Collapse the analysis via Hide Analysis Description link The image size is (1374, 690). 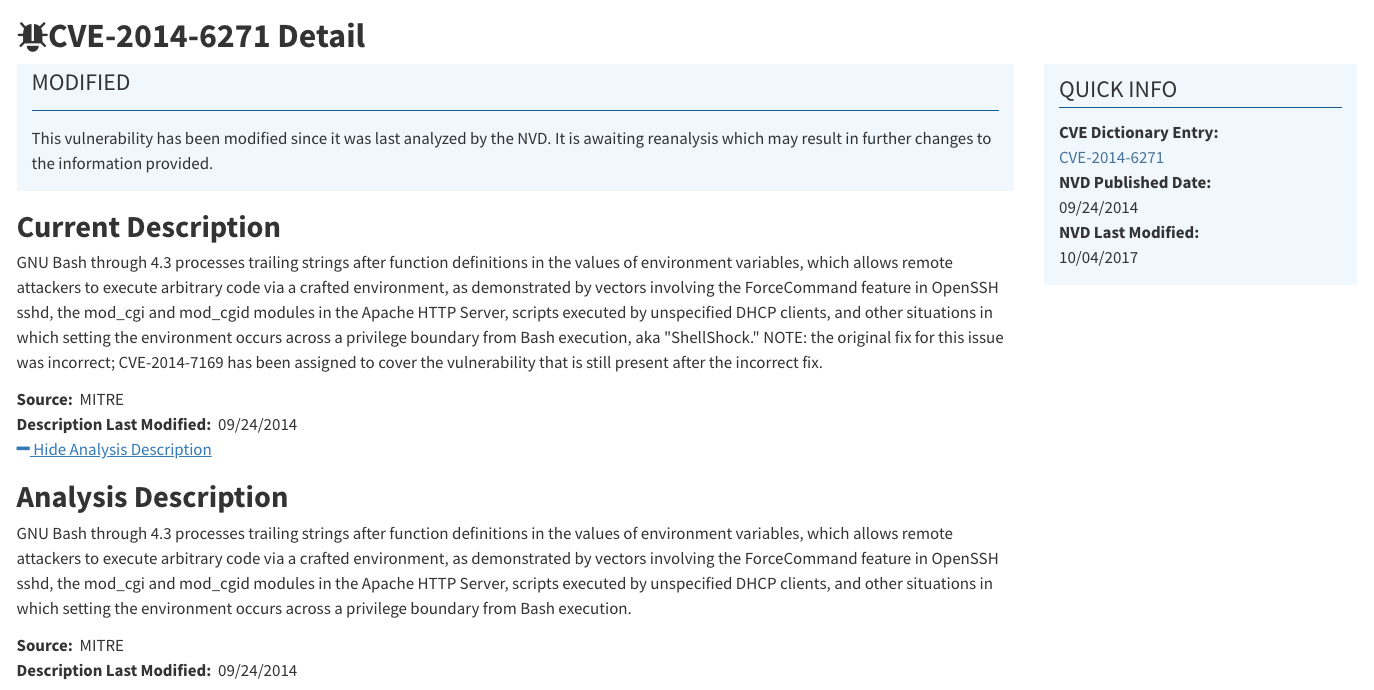[122, 449]
